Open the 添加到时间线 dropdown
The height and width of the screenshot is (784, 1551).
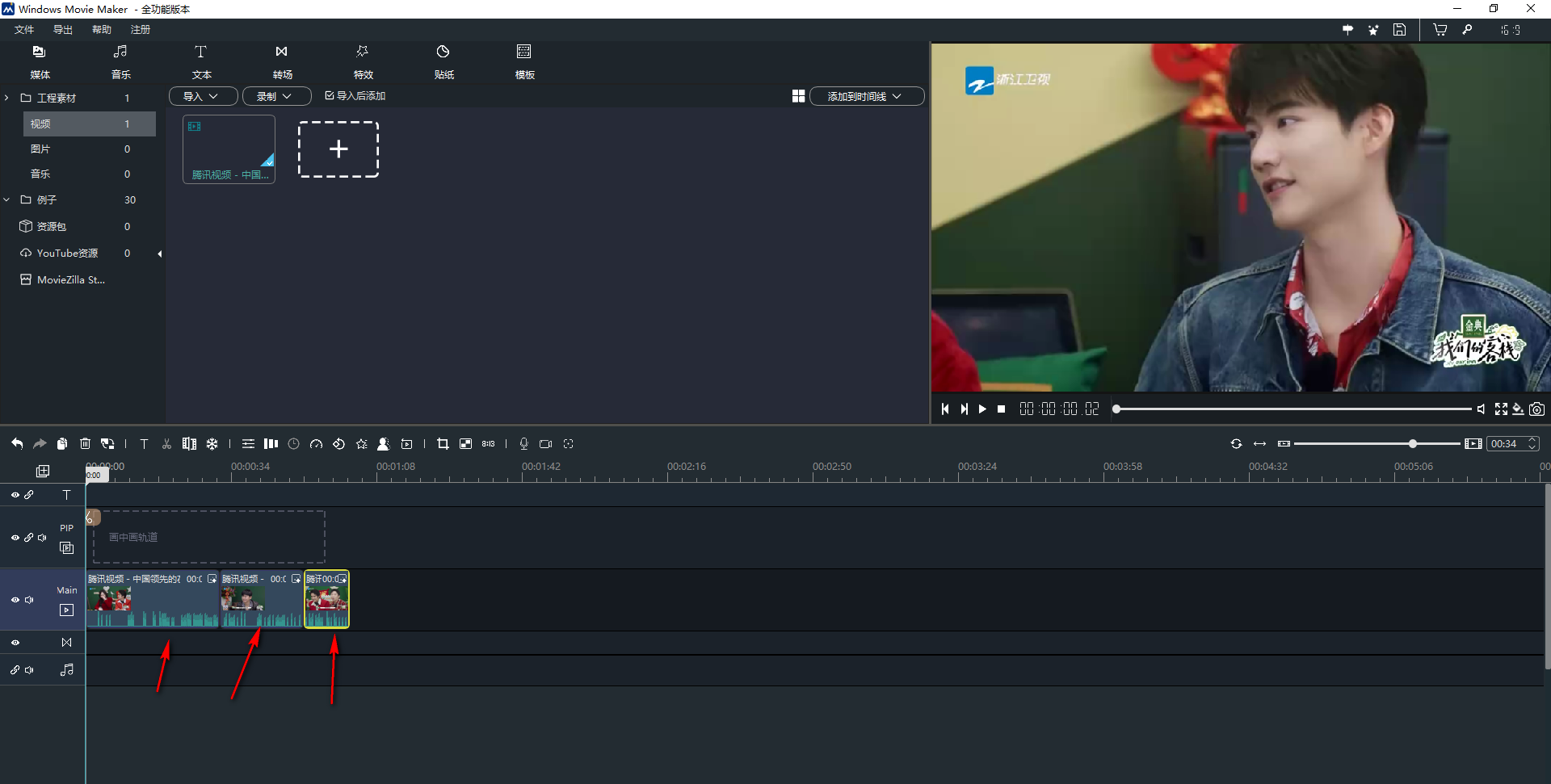click(x=866, y=96)
